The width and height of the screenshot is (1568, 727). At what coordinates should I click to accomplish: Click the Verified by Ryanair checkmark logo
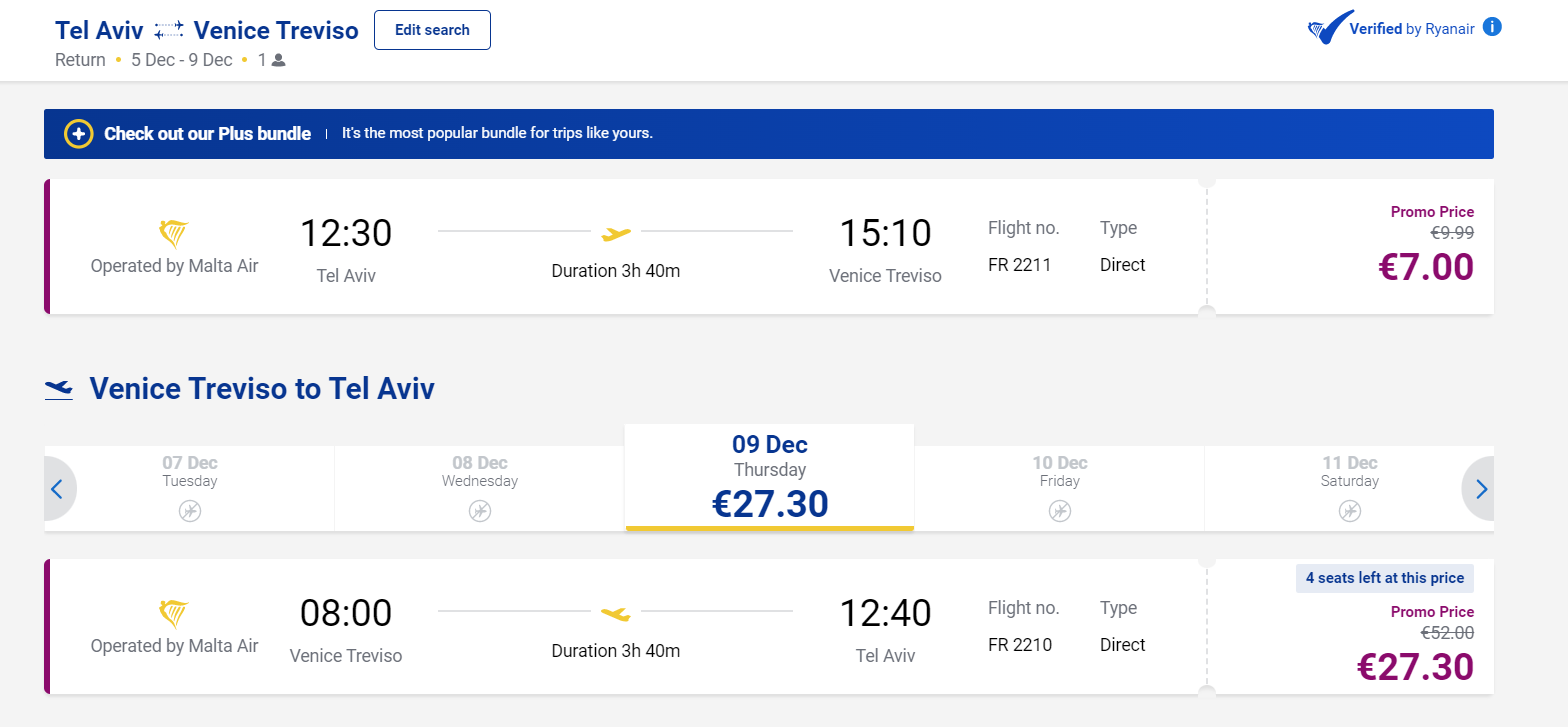pos(1327,30)
